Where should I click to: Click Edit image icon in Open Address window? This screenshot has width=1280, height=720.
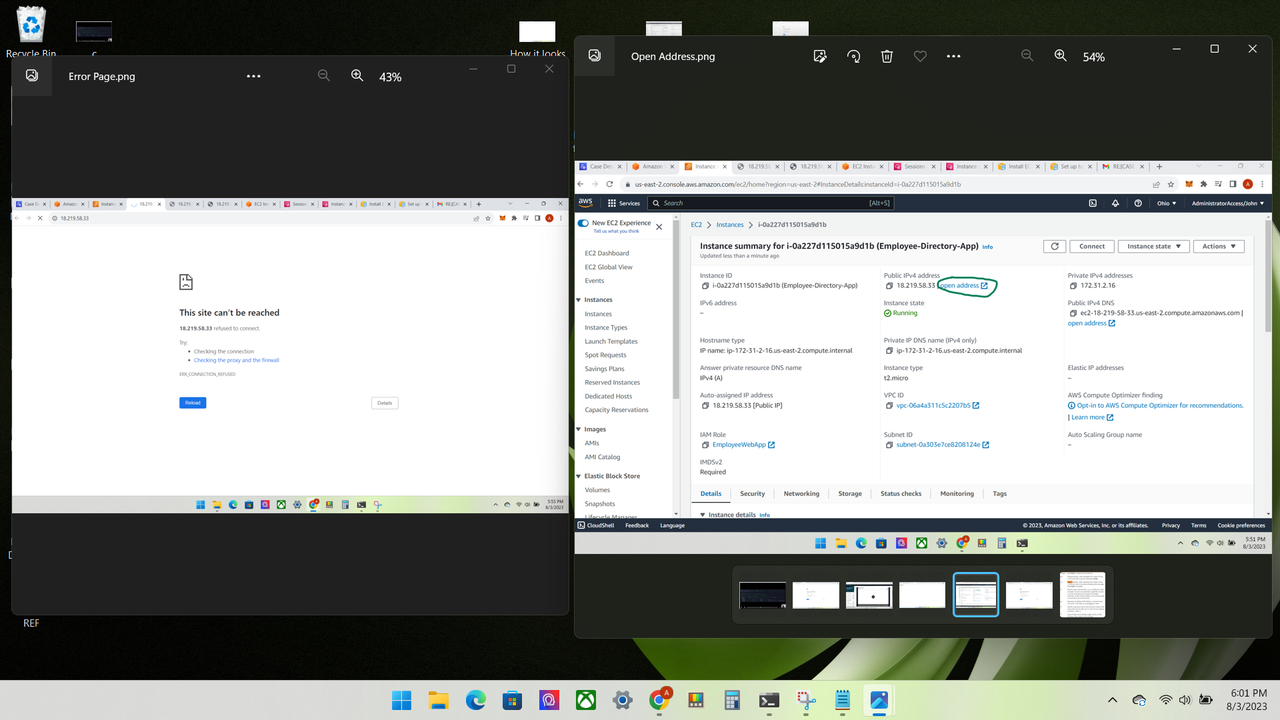pyautogui.click(x=820, y=57)
